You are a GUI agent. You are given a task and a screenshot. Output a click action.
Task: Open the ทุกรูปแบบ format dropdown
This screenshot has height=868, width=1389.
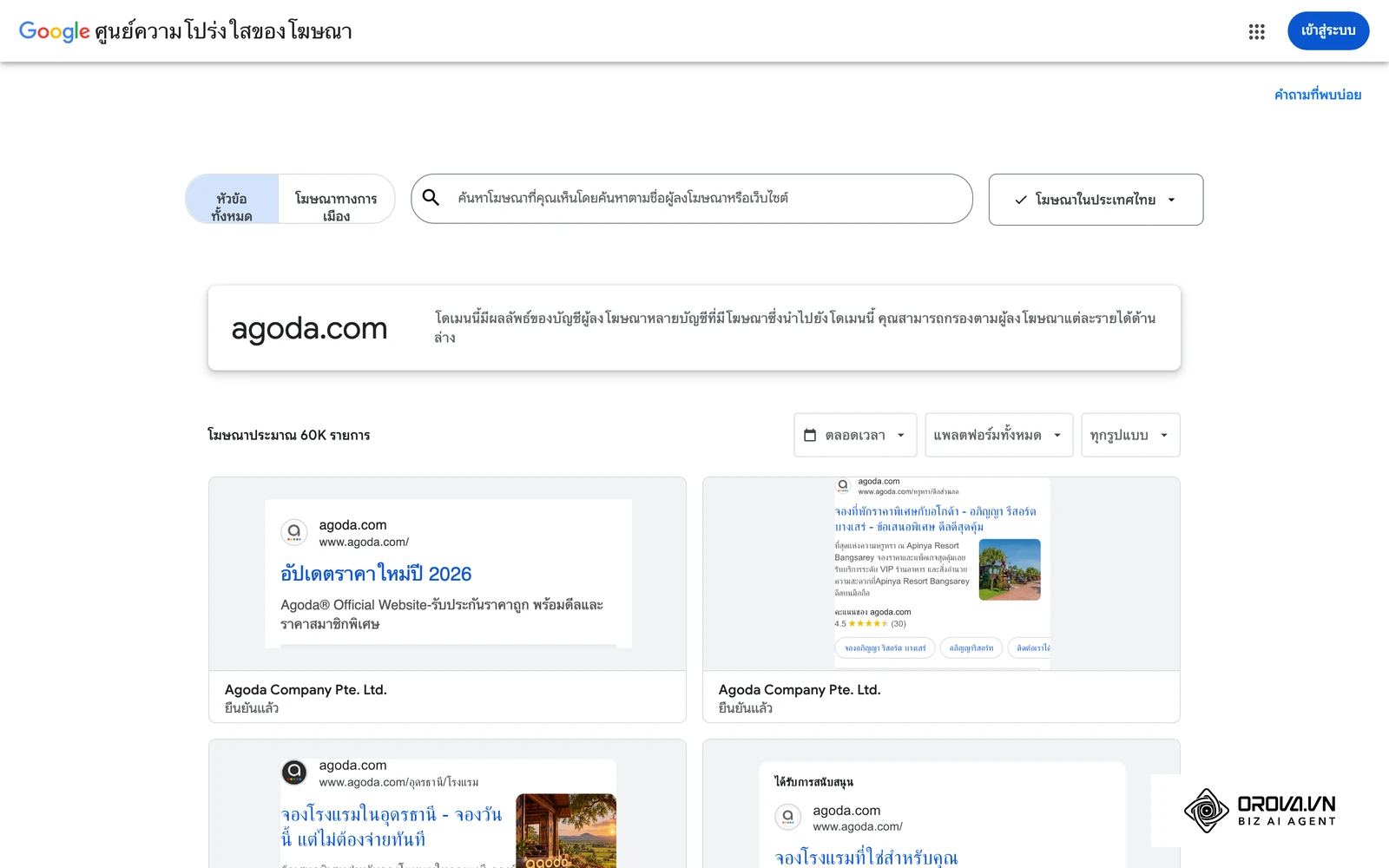click(1130, 435)
